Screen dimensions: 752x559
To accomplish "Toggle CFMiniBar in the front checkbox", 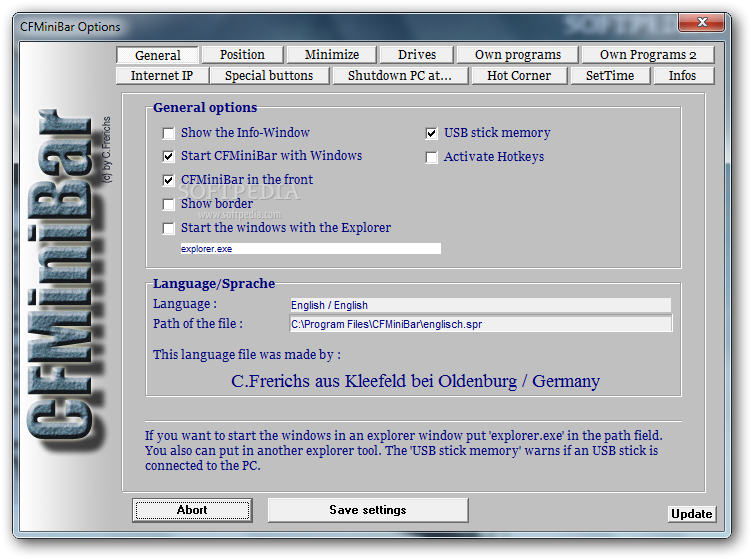I will click(168, 180).
